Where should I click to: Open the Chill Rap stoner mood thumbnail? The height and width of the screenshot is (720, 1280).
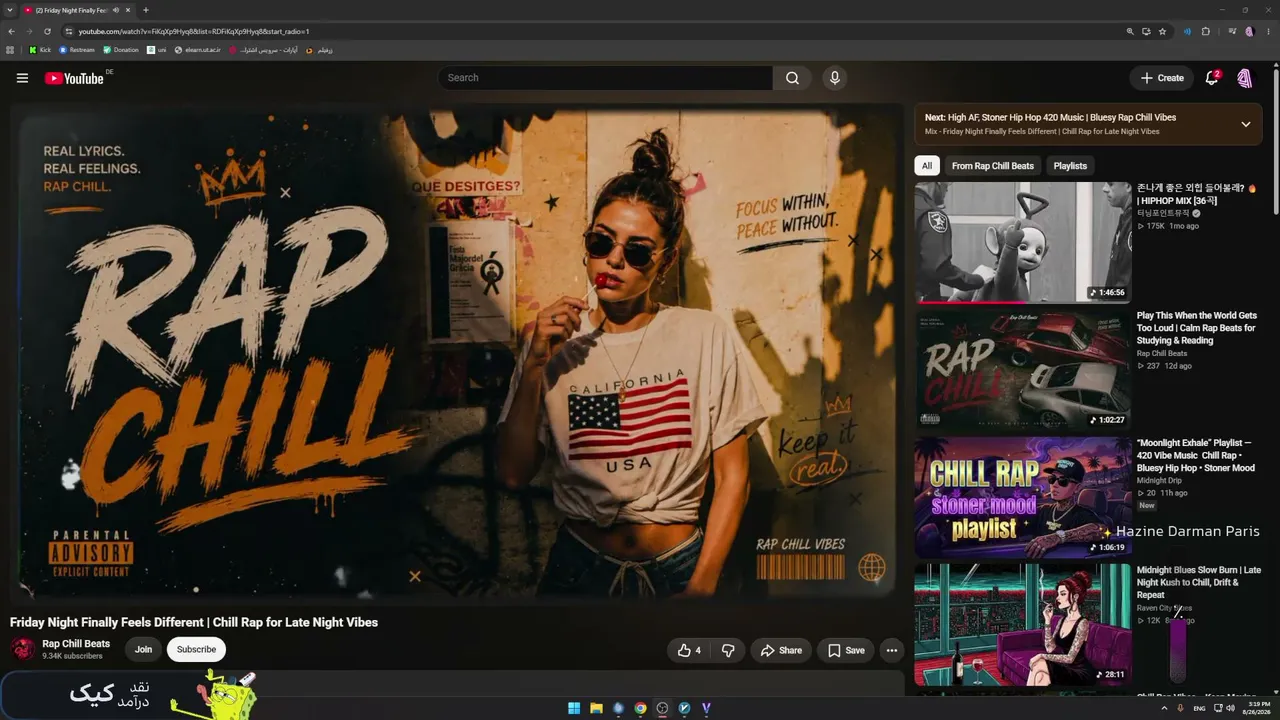[1023, 497]
